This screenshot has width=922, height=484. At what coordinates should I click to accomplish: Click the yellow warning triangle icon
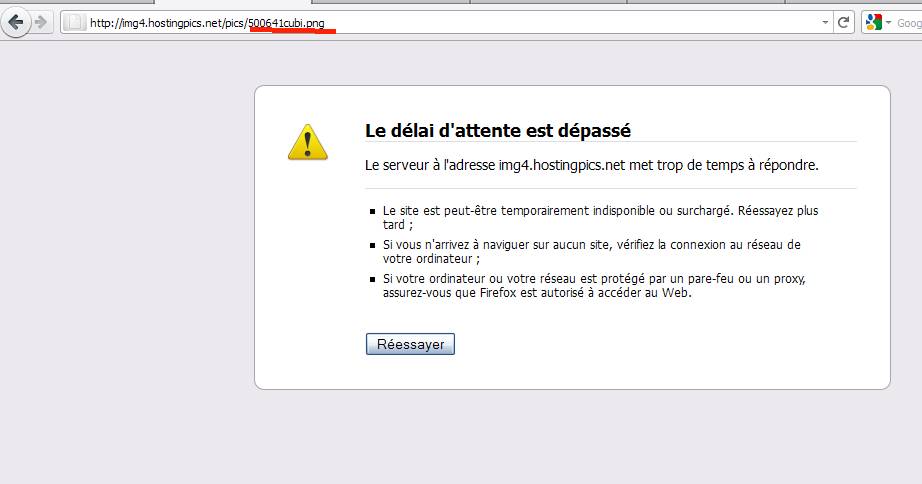pyautogui.click(x=307, y=142)
